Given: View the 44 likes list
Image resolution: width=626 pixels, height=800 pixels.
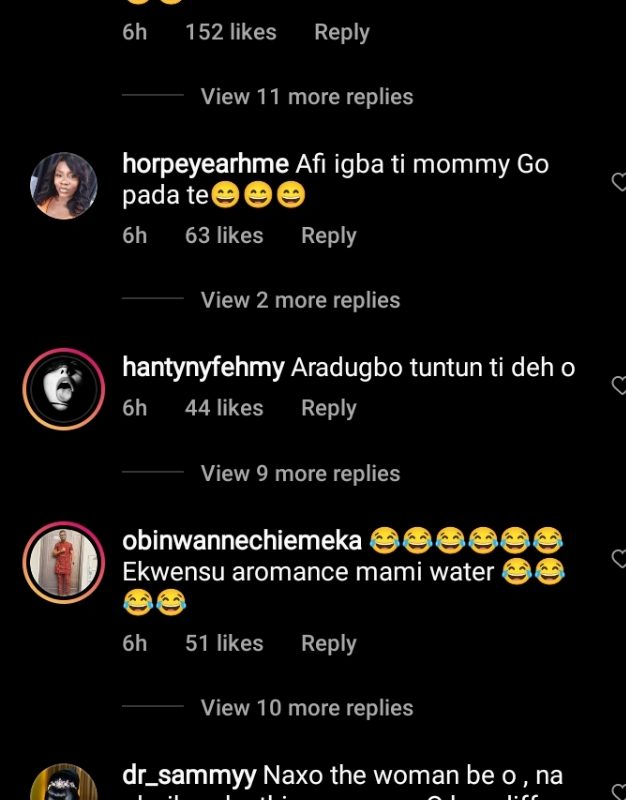Looking at the screenshot, I should tap(224, 408).
